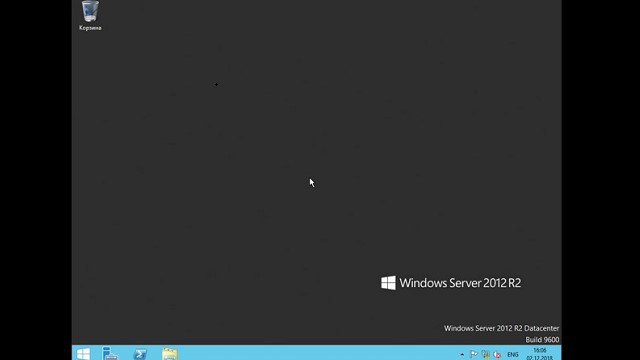Open the Recycle Bin (Корзина) desktop icon
The image size is (640, 360).
coord(90,16)
